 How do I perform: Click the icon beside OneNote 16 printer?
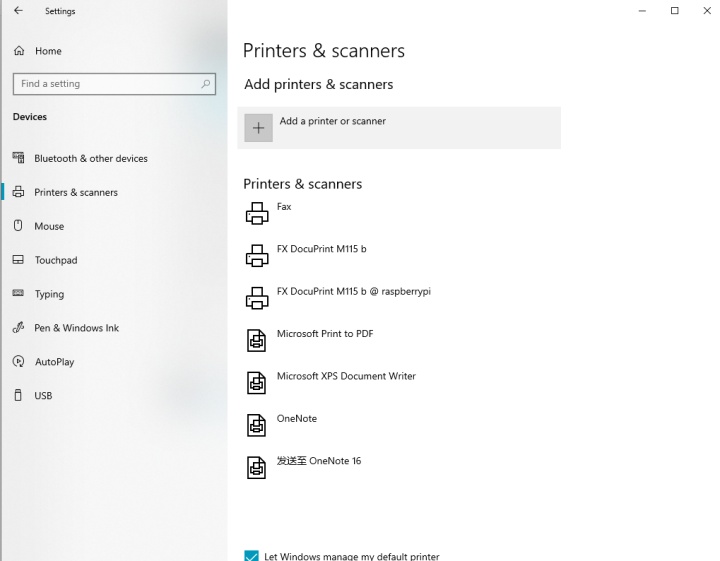coord(256,468)
